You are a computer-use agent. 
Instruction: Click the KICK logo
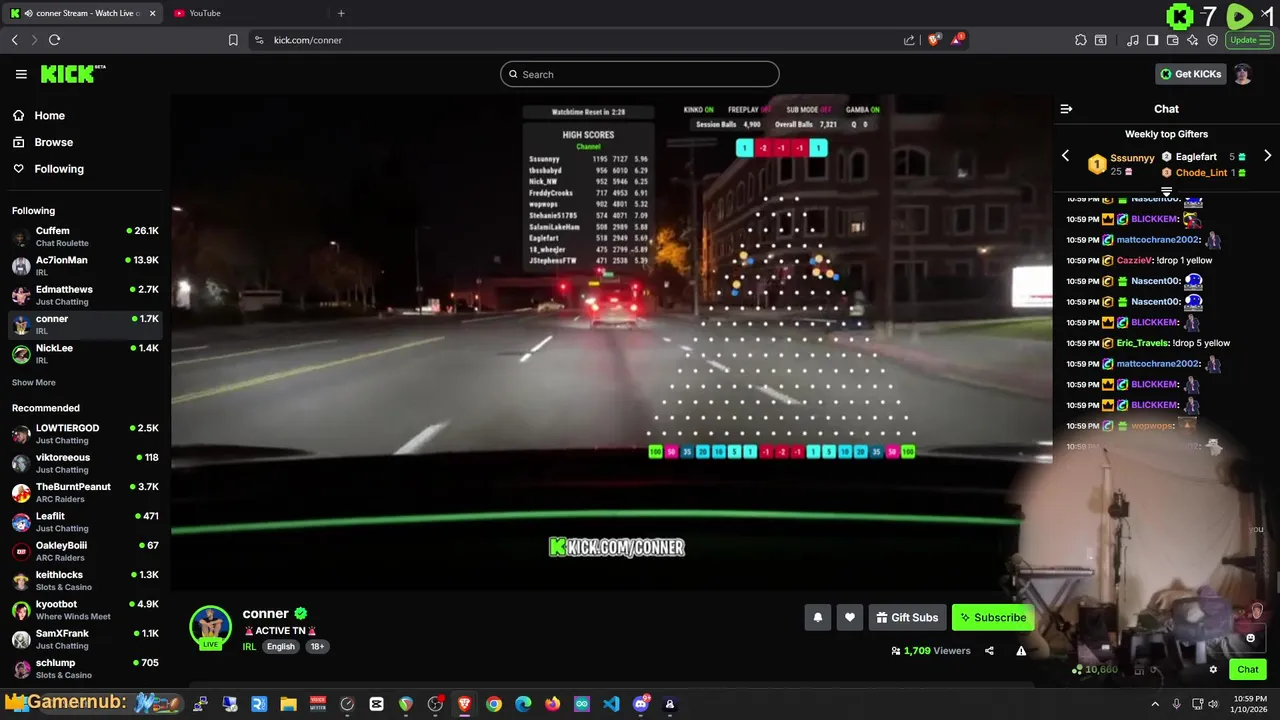tap(72, 74)
